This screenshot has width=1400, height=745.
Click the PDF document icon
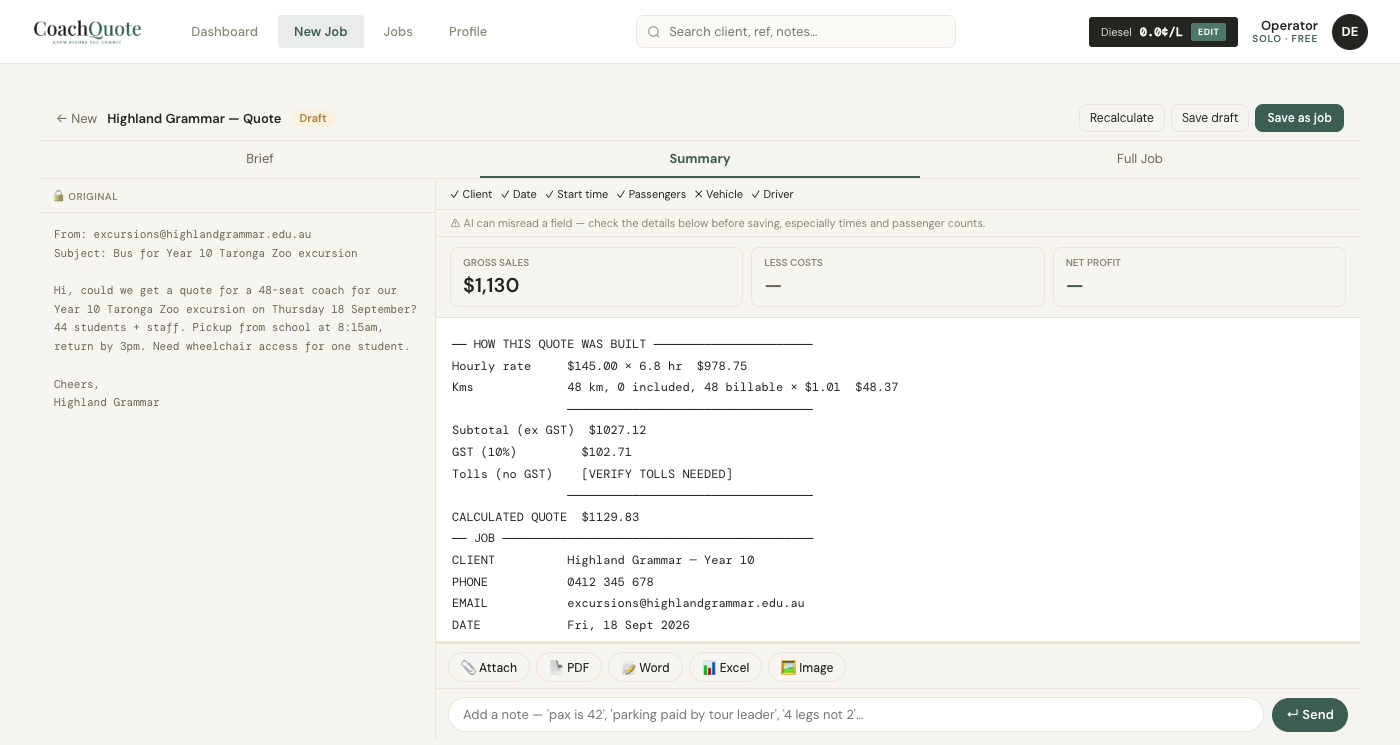[556, 668]
